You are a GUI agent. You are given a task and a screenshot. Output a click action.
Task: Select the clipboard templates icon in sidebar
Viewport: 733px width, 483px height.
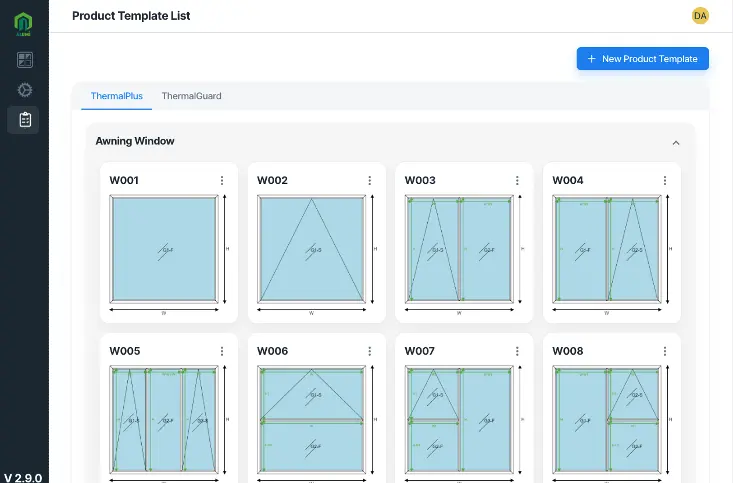[x=23, y=120]
